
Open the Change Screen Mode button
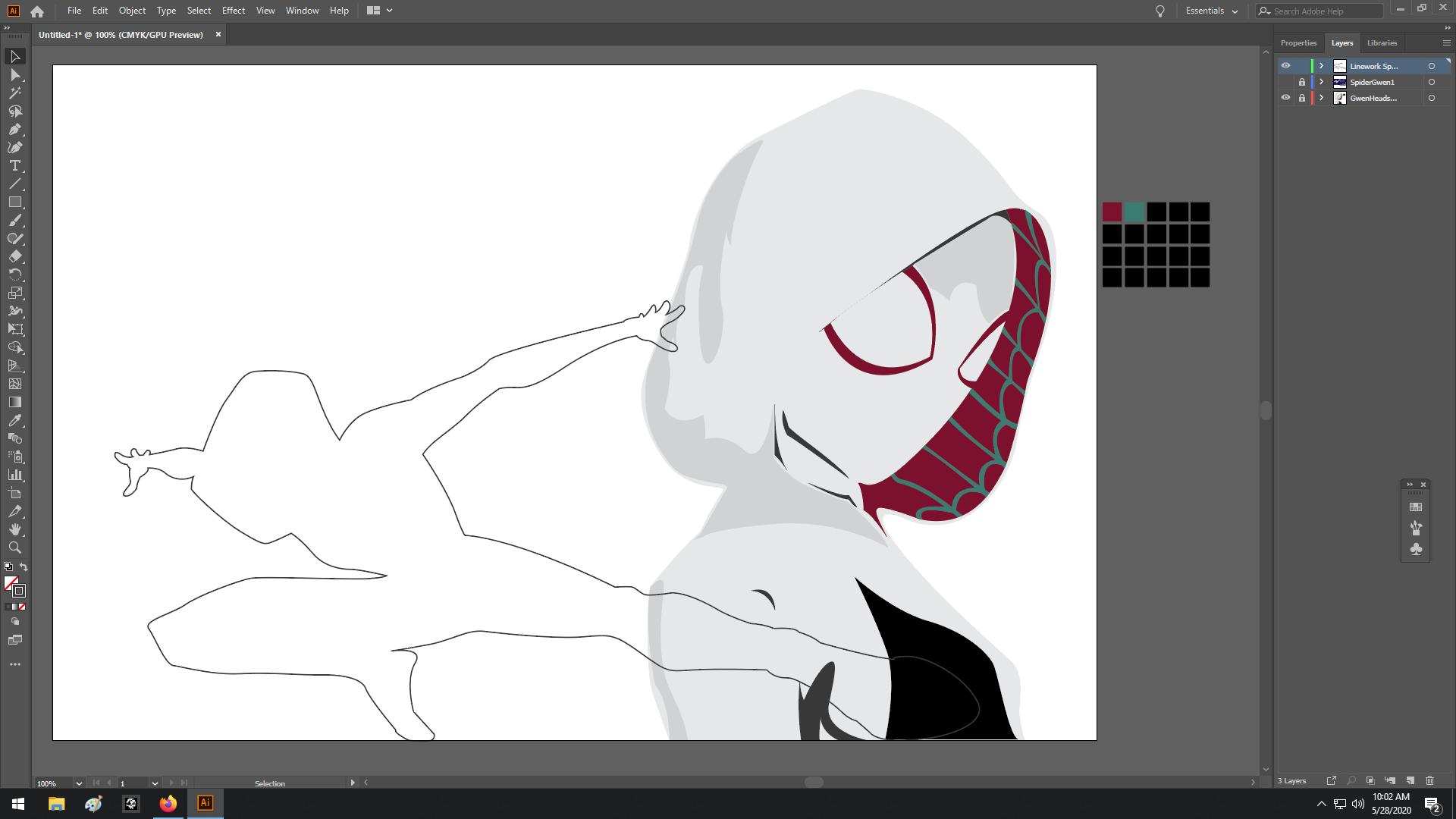pos(15,641)
